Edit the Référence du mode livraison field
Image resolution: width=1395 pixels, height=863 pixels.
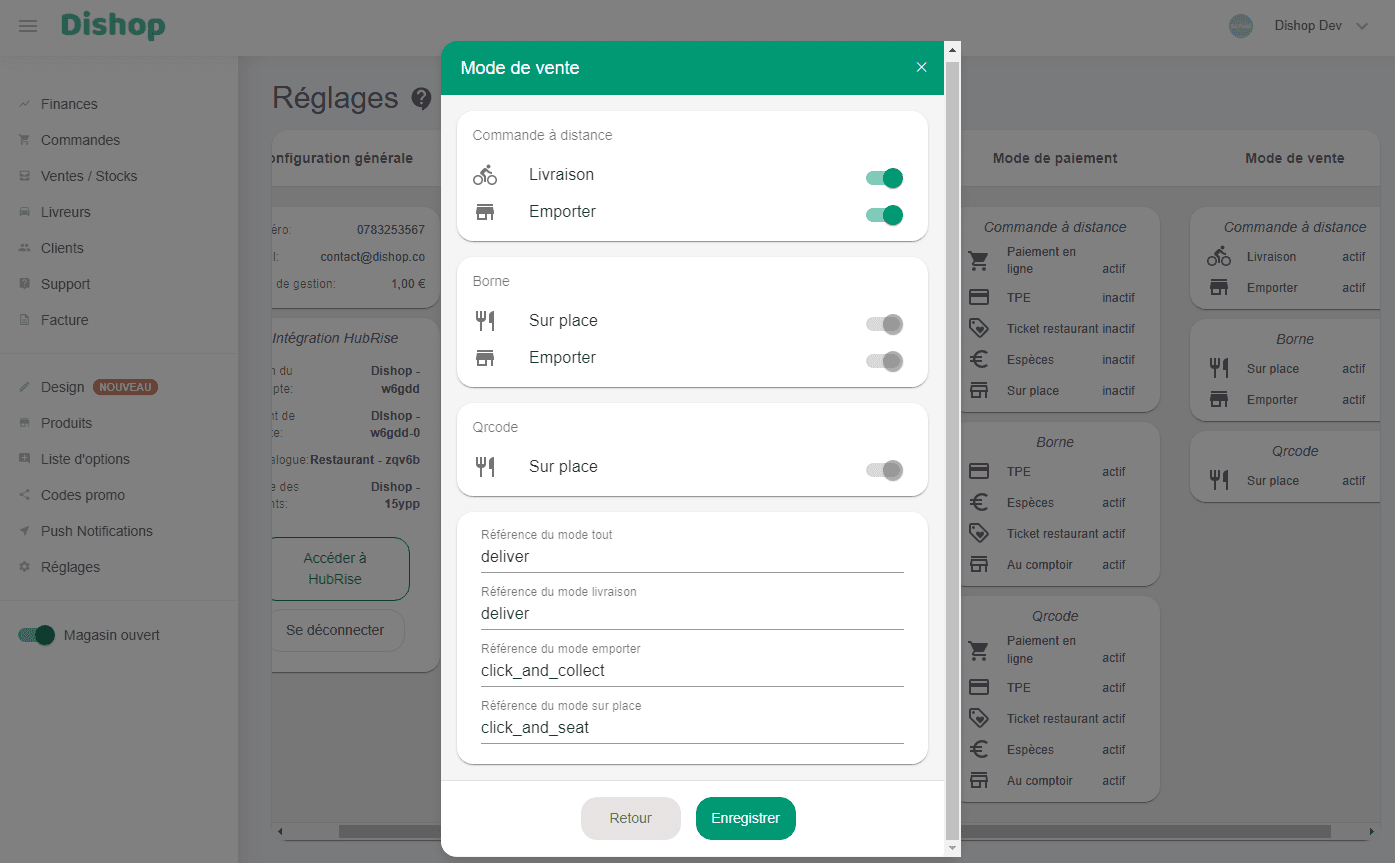click(692, 613)
